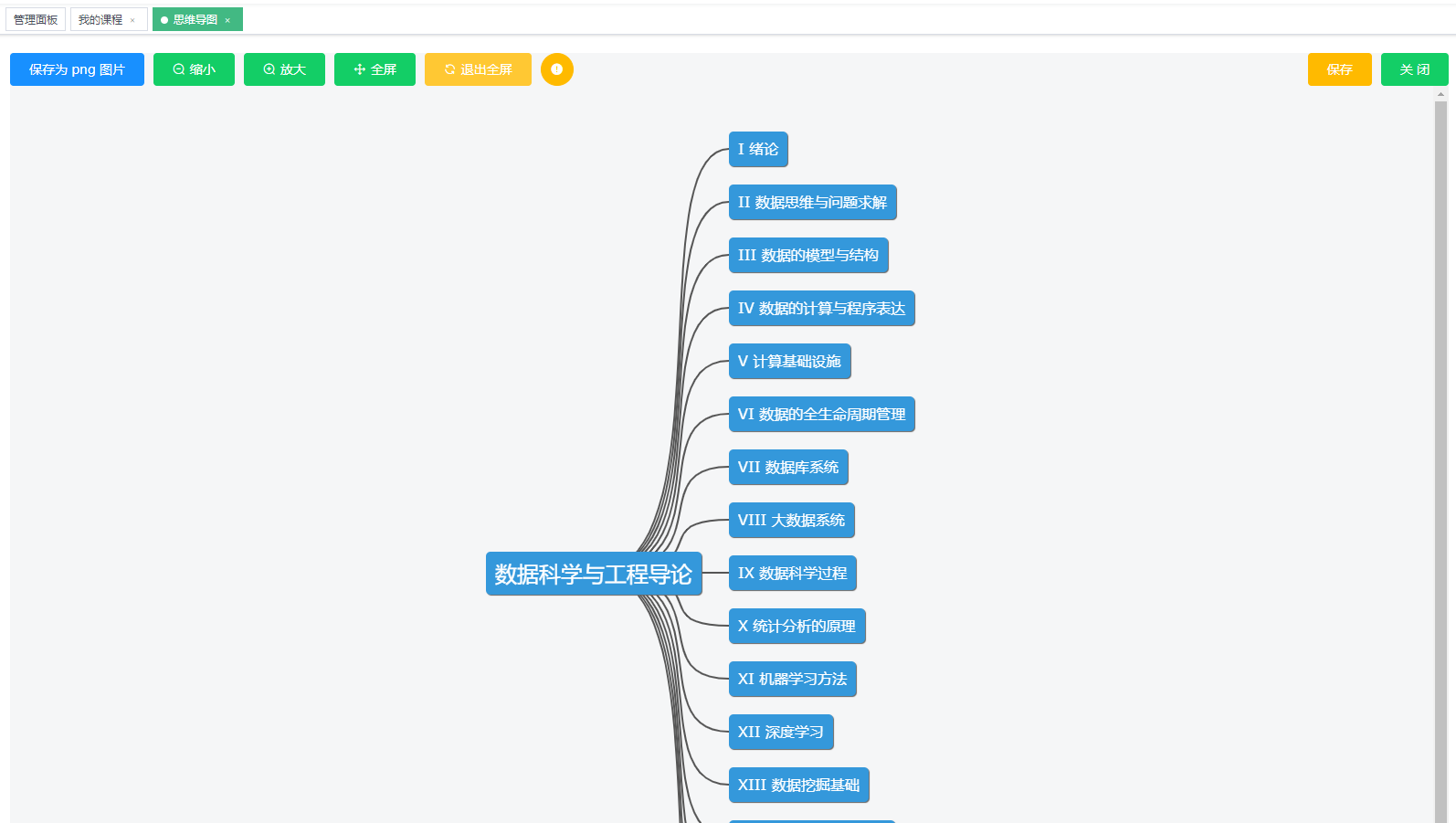Export the mind map with 保存为 png 图片
This screenshot has height=823, width=1456.
pos(77,69)
